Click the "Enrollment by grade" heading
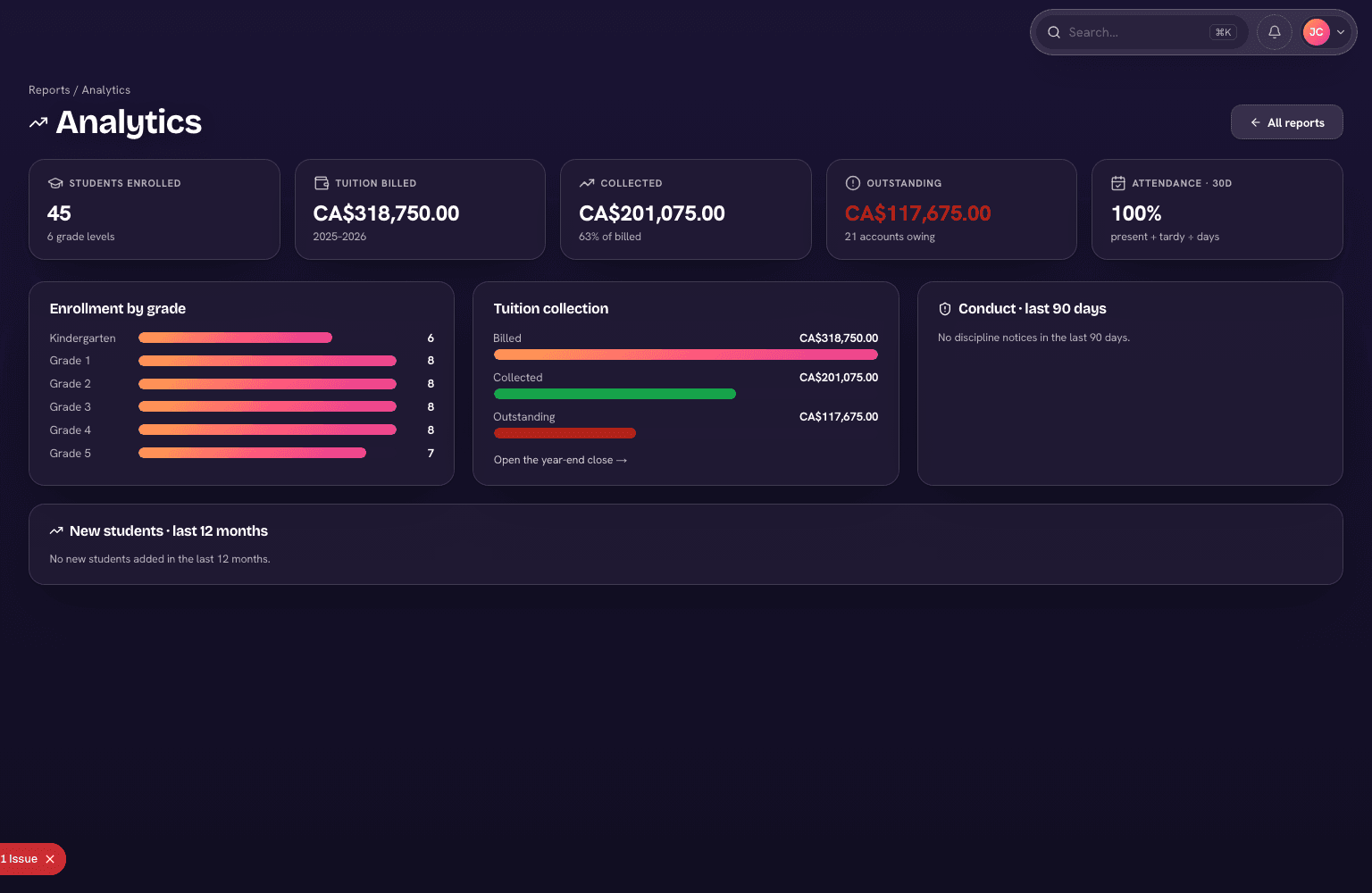The image size is (1372, 893). [118, 309]
